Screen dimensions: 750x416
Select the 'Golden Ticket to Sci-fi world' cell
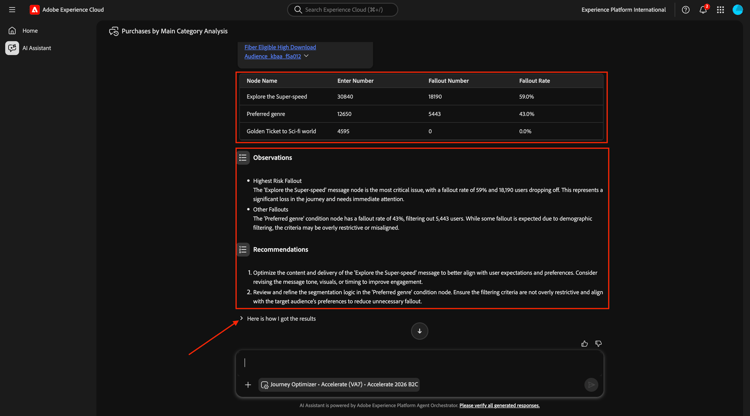pyautogui.click(x=281, y=131)
